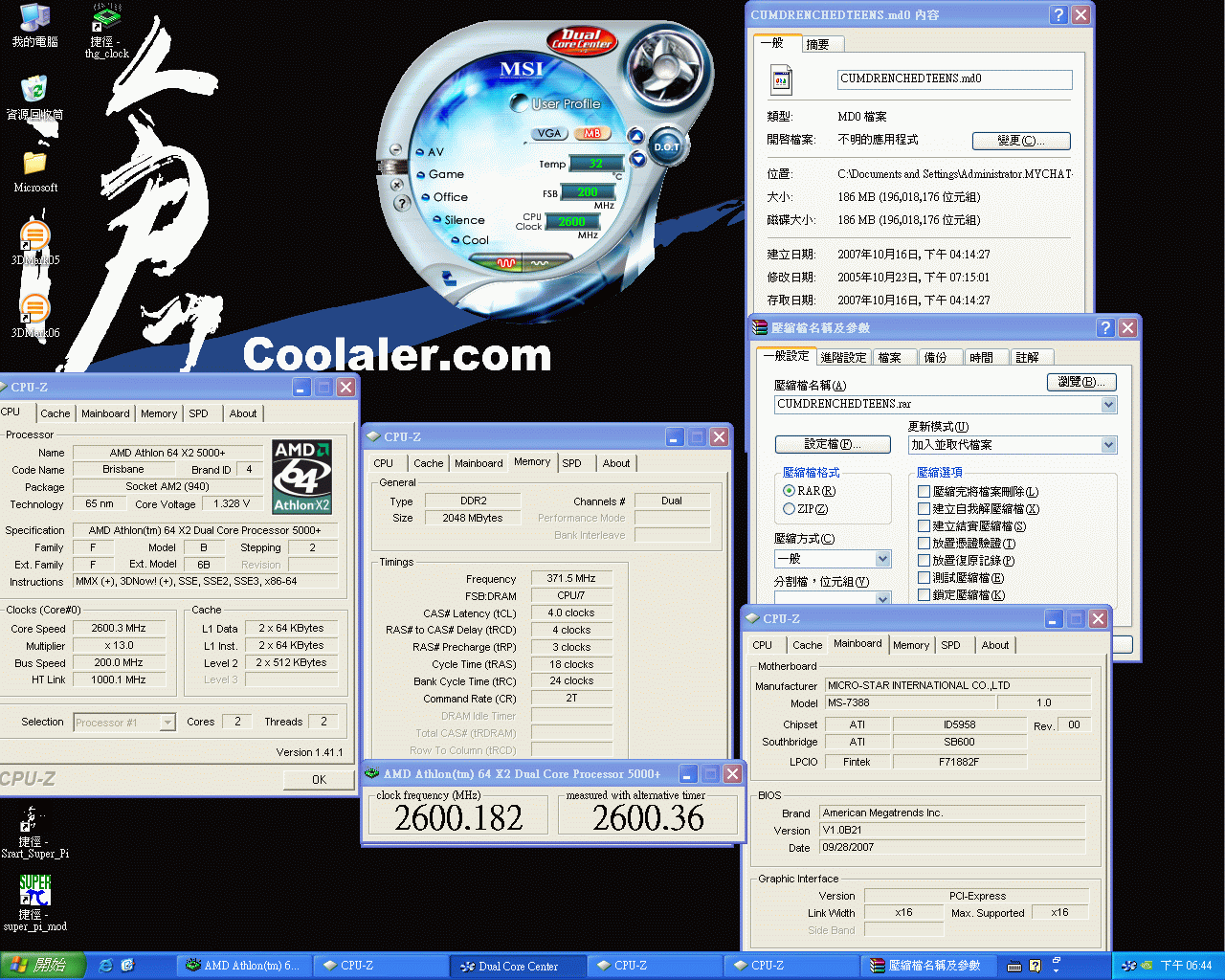Click OK in the CPU-Z processor window

pos(319,780)
